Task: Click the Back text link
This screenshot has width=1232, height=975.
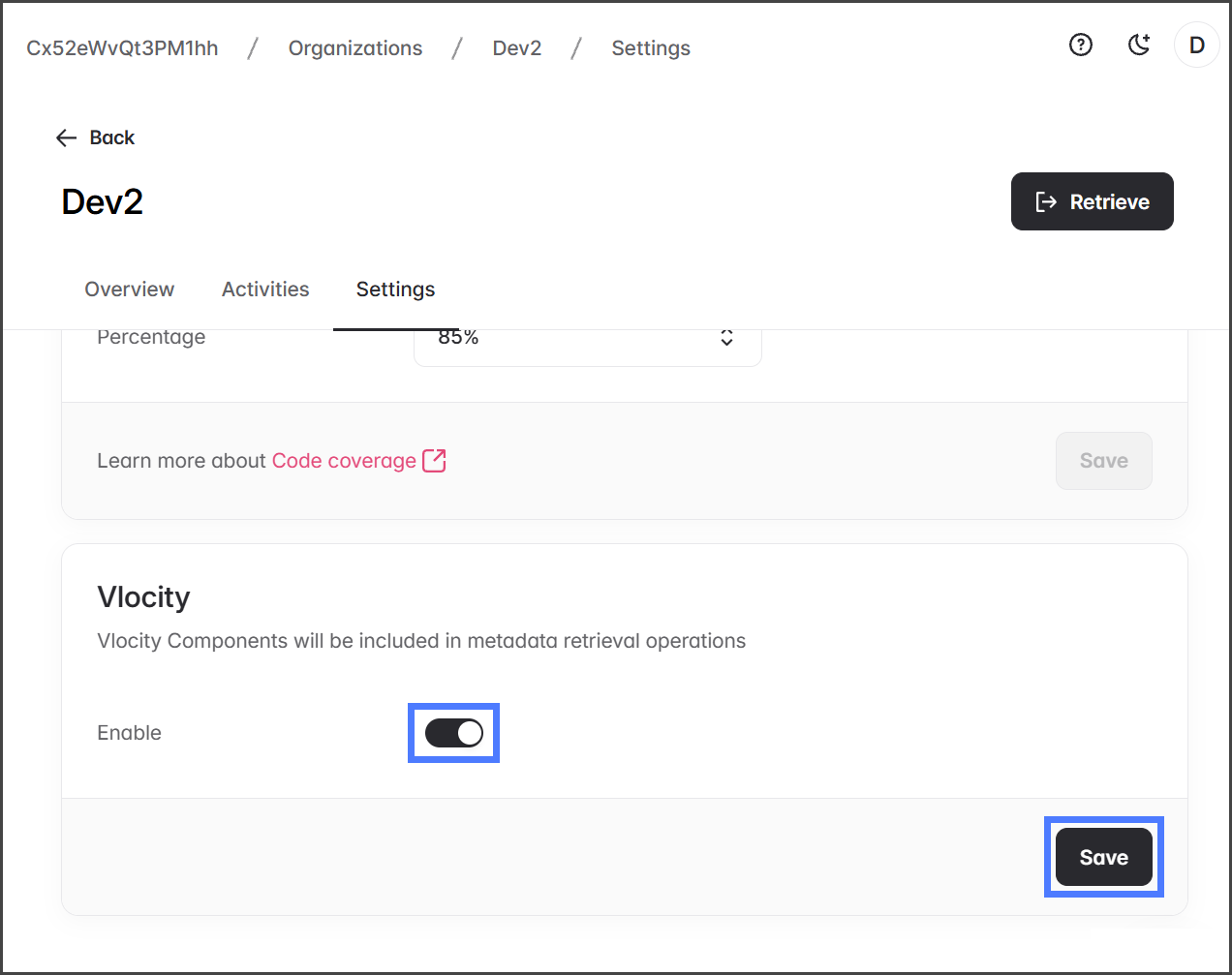Action: (x=111, y=137)
